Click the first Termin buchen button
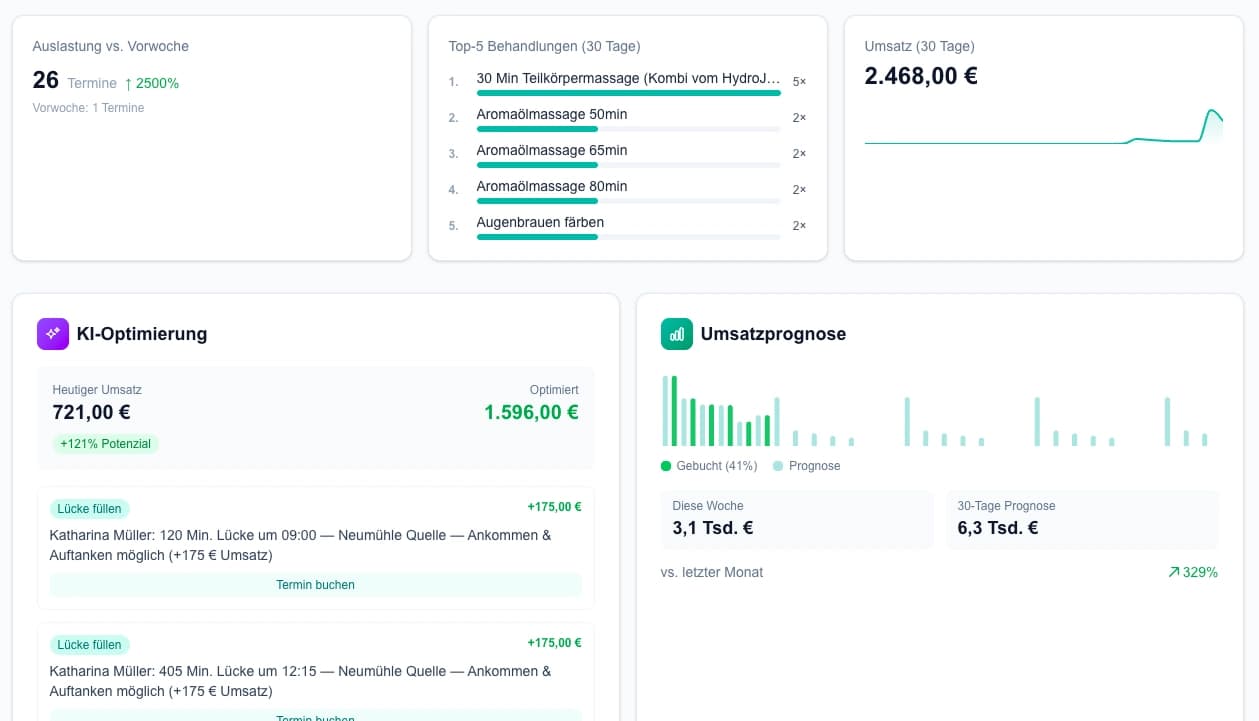The height and width of the screenshot is (721, 1259). 315,584
